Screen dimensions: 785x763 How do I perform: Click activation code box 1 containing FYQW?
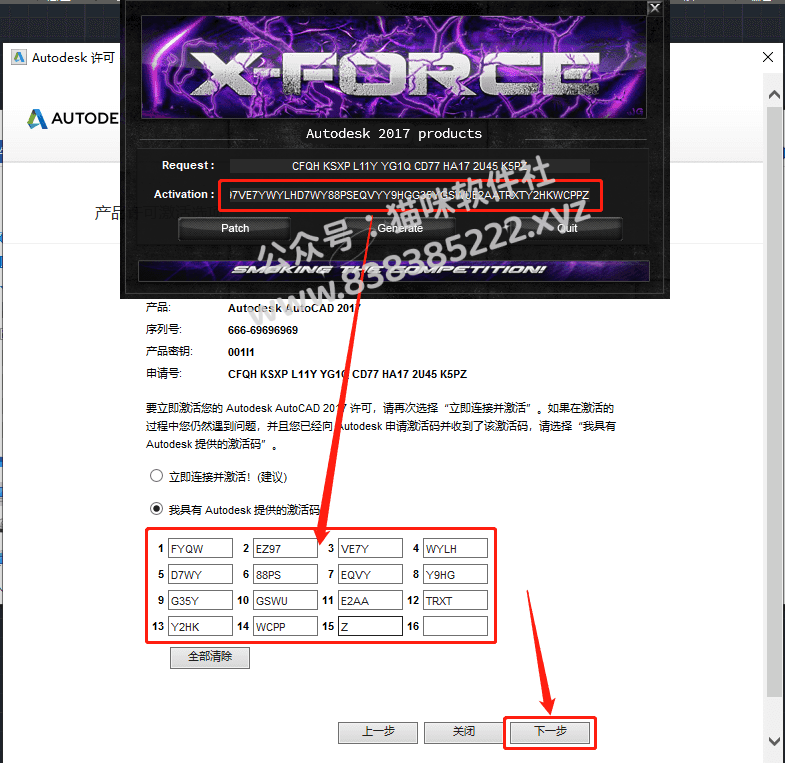(200, 548)
